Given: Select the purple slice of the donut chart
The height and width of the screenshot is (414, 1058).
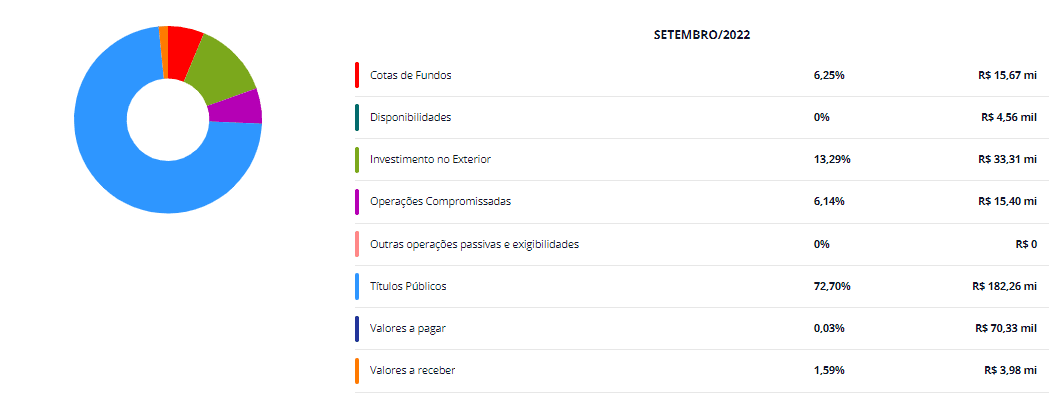Looking at the screenshot, I should [x=236, y=109].
